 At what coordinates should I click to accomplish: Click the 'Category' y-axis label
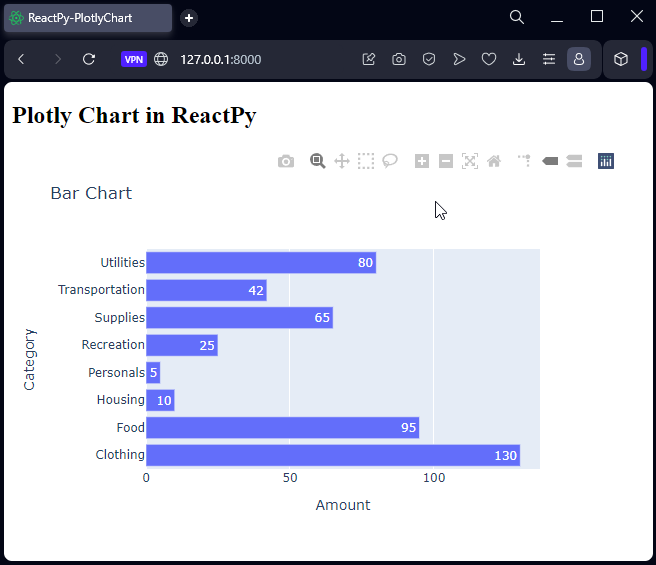tap(30, 360)
